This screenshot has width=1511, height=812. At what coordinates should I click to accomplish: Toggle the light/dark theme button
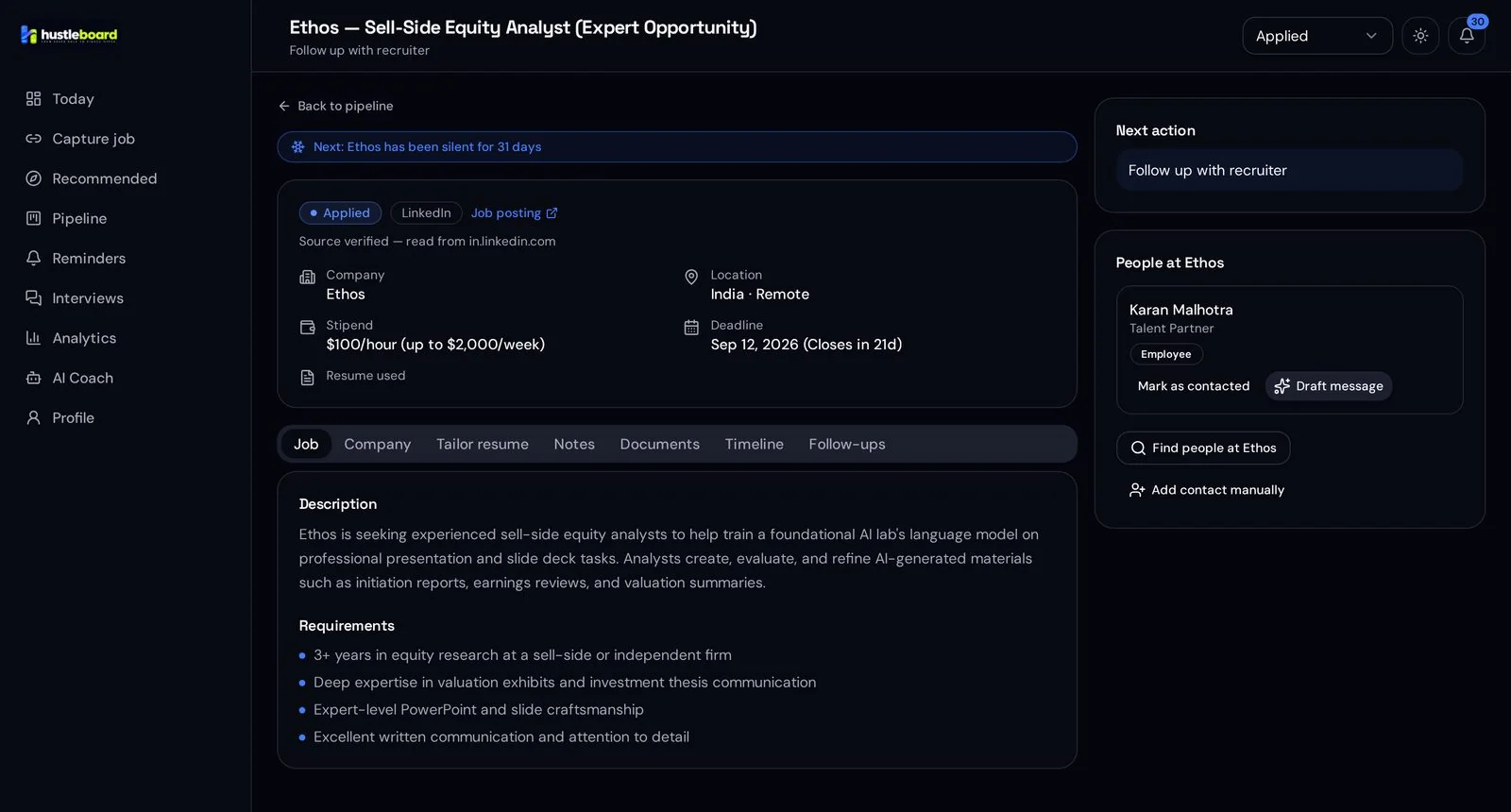(1420, 36)
